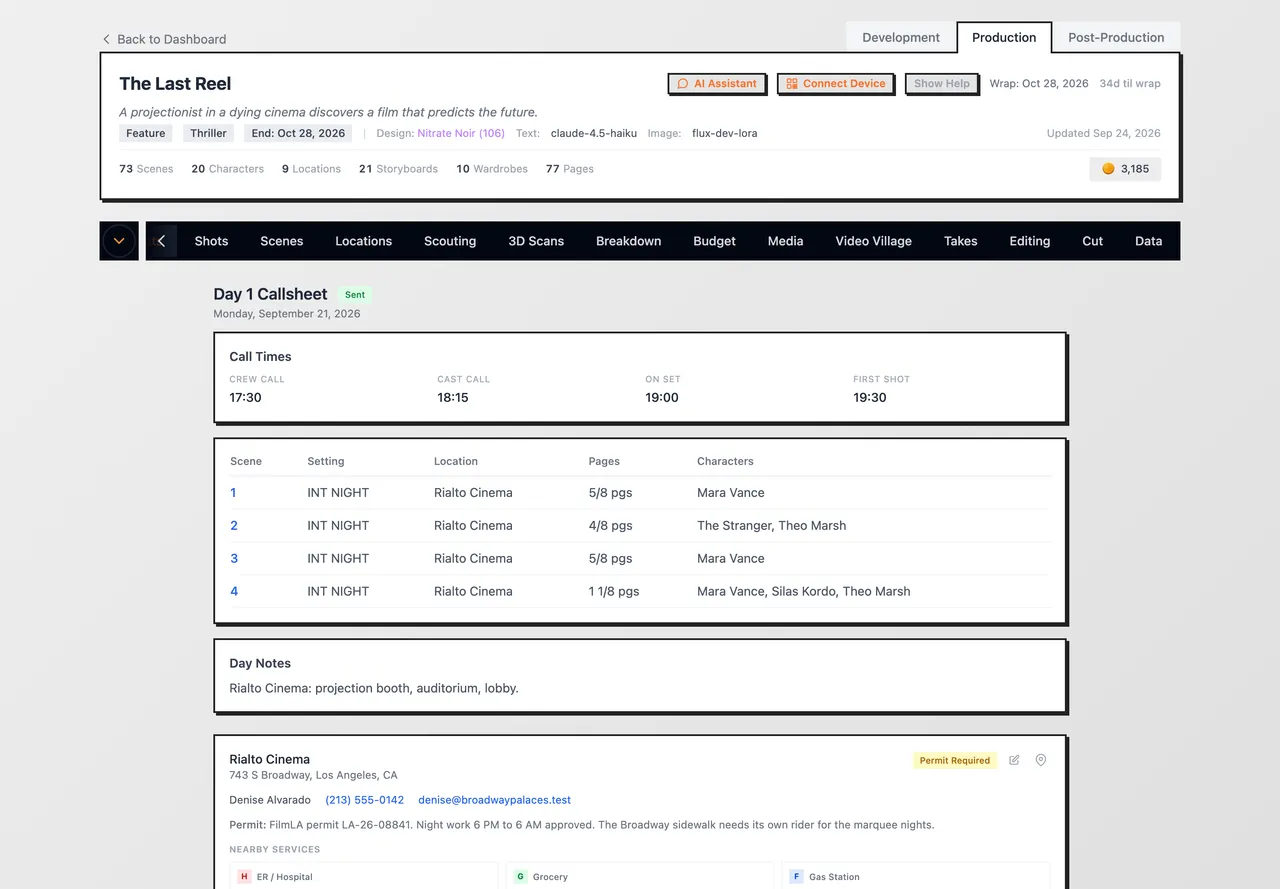Click the Permit Required badge

point(955,761)
